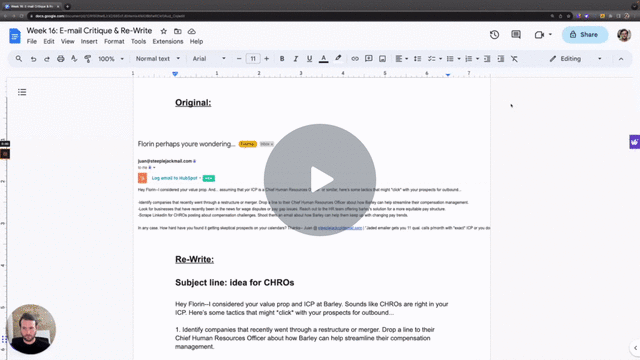Open version history clock icon
Viewport: 640px width, 360px height.
[x=494, y=35]
